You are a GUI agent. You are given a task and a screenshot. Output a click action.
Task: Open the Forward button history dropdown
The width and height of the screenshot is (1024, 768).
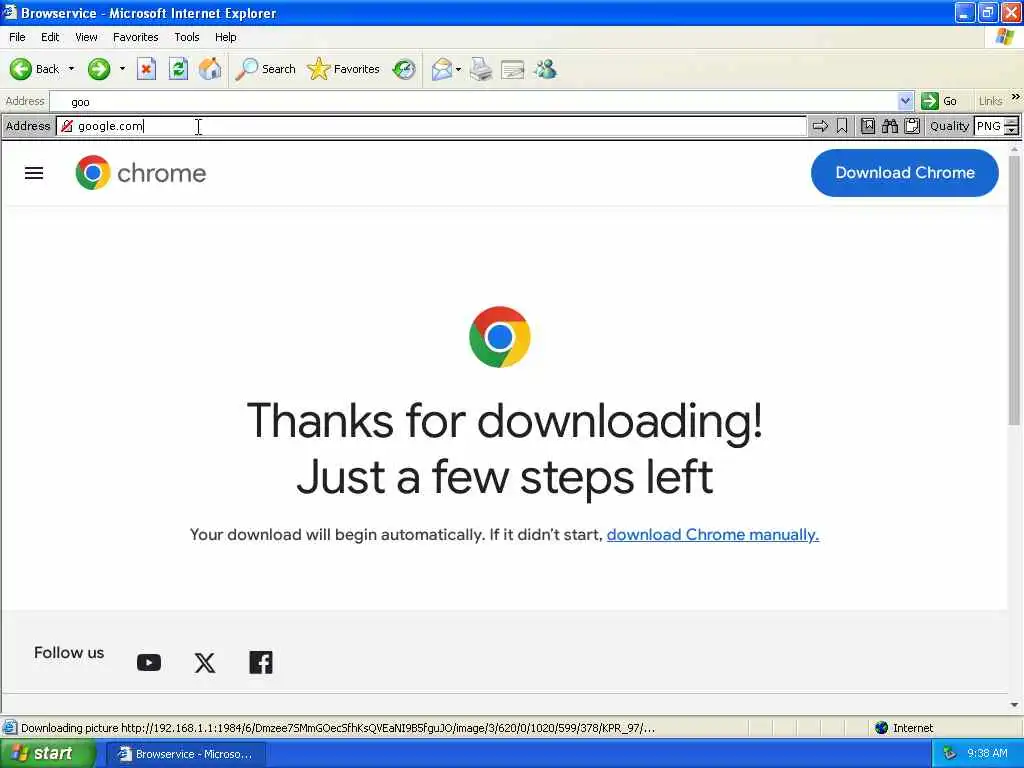point(122,69)
